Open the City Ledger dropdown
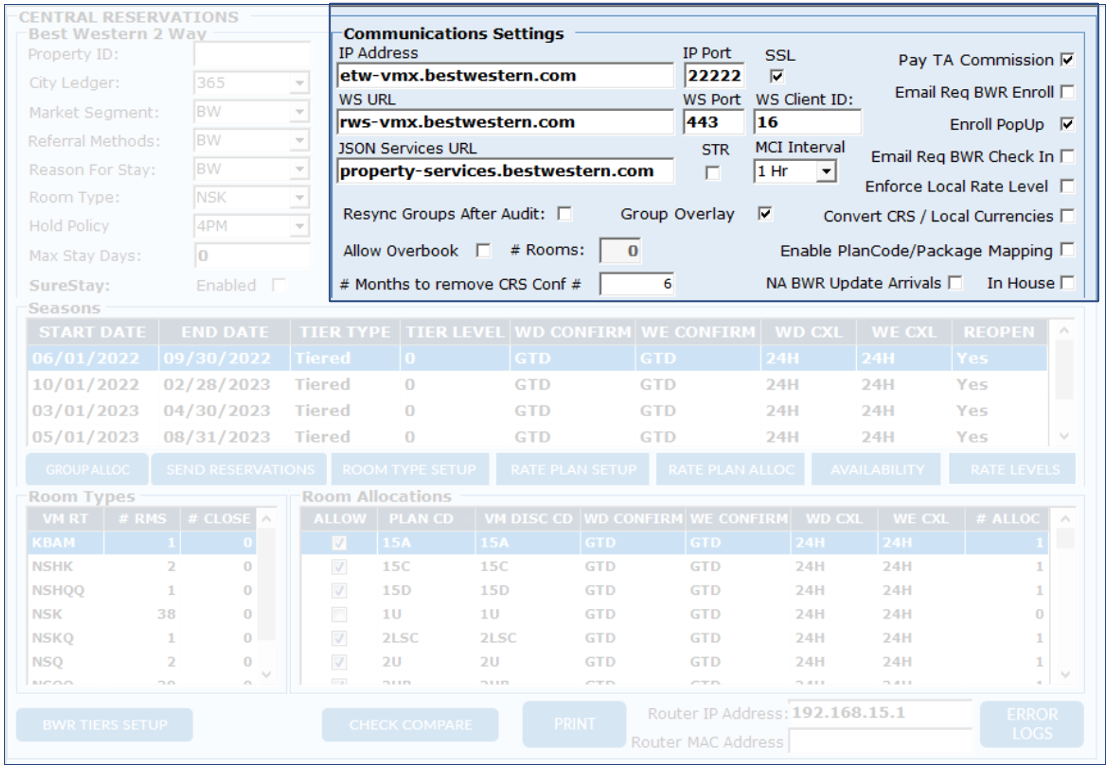The height and width of the screenshot is (770, 1111). [300, 84]
